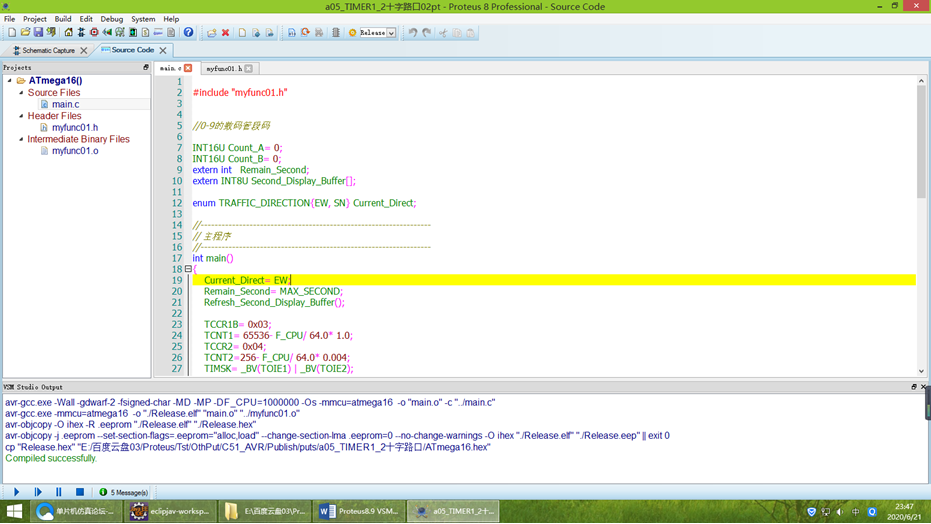931x524 pixels.
Task: Click the open-folder add files icon
Action: click(x=211, y=33)
